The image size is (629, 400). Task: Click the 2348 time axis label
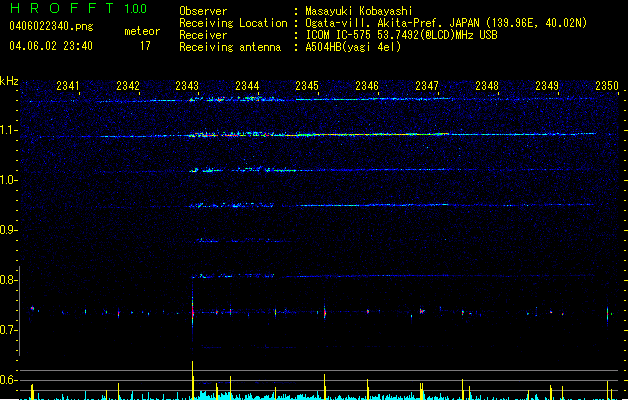[487, 86]
